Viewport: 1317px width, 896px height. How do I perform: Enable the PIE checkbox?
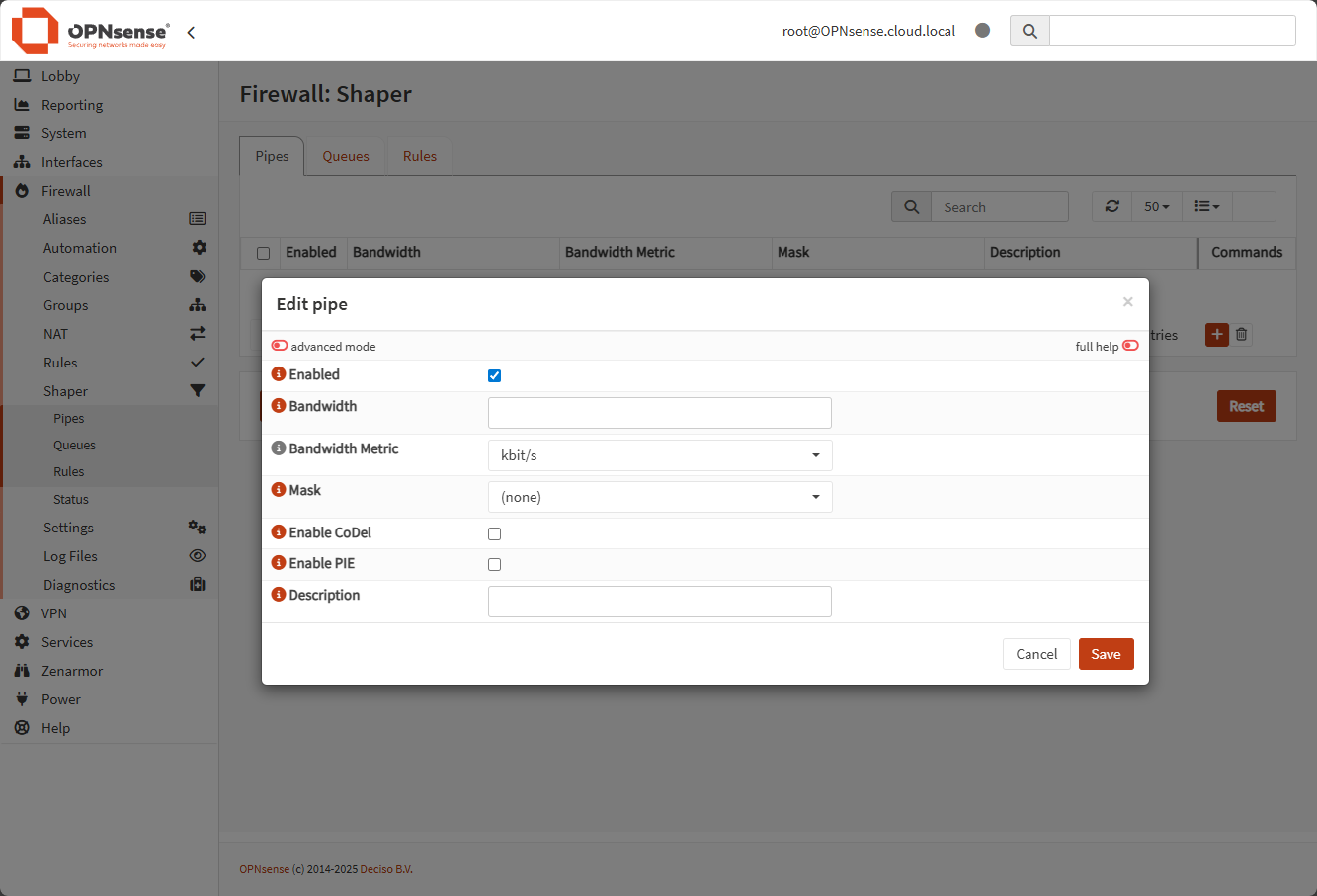tap(494, 564)
